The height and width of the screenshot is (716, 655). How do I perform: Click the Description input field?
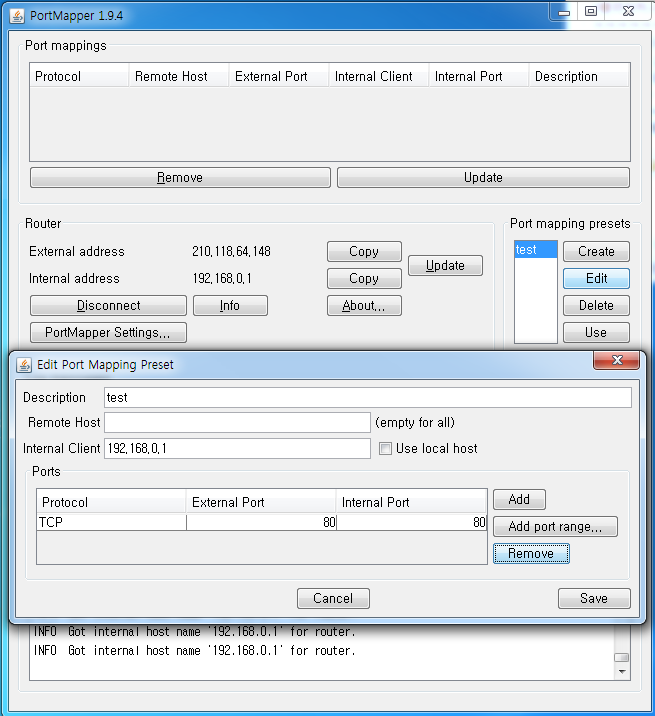click(x=368, y=397)
